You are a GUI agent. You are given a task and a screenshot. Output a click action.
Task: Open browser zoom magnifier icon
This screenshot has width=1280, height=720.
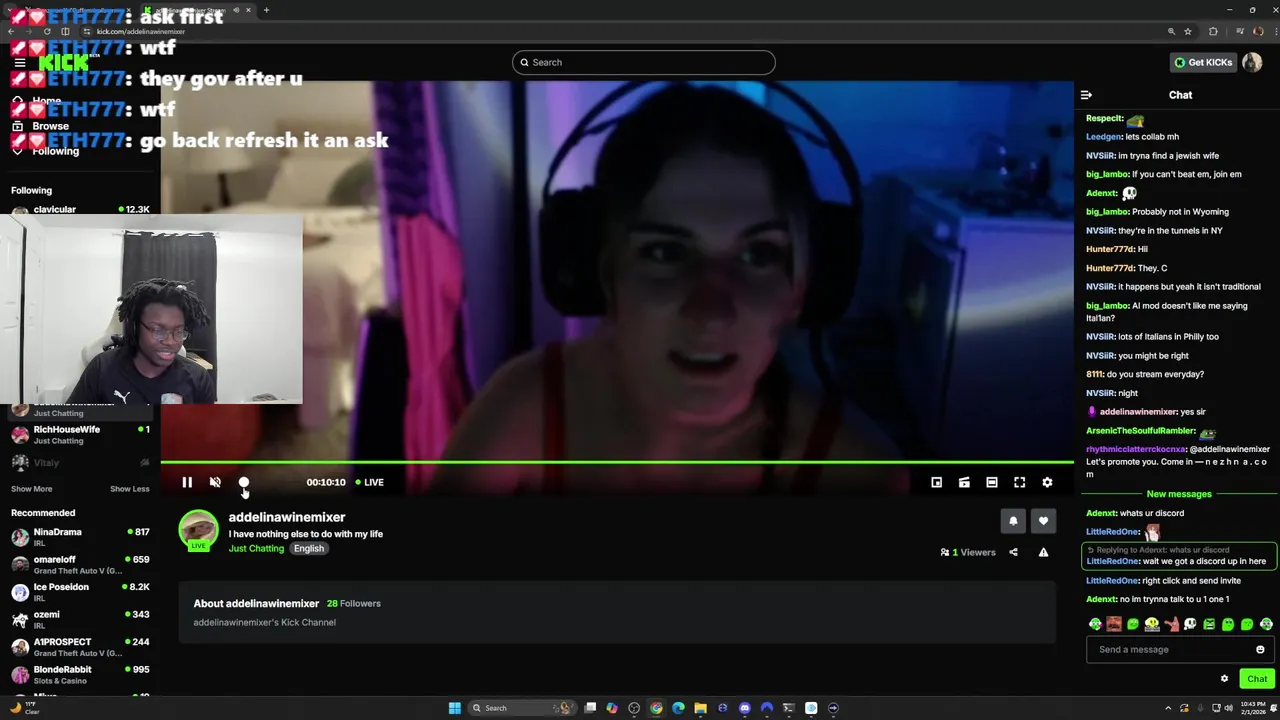(1171, 31)
